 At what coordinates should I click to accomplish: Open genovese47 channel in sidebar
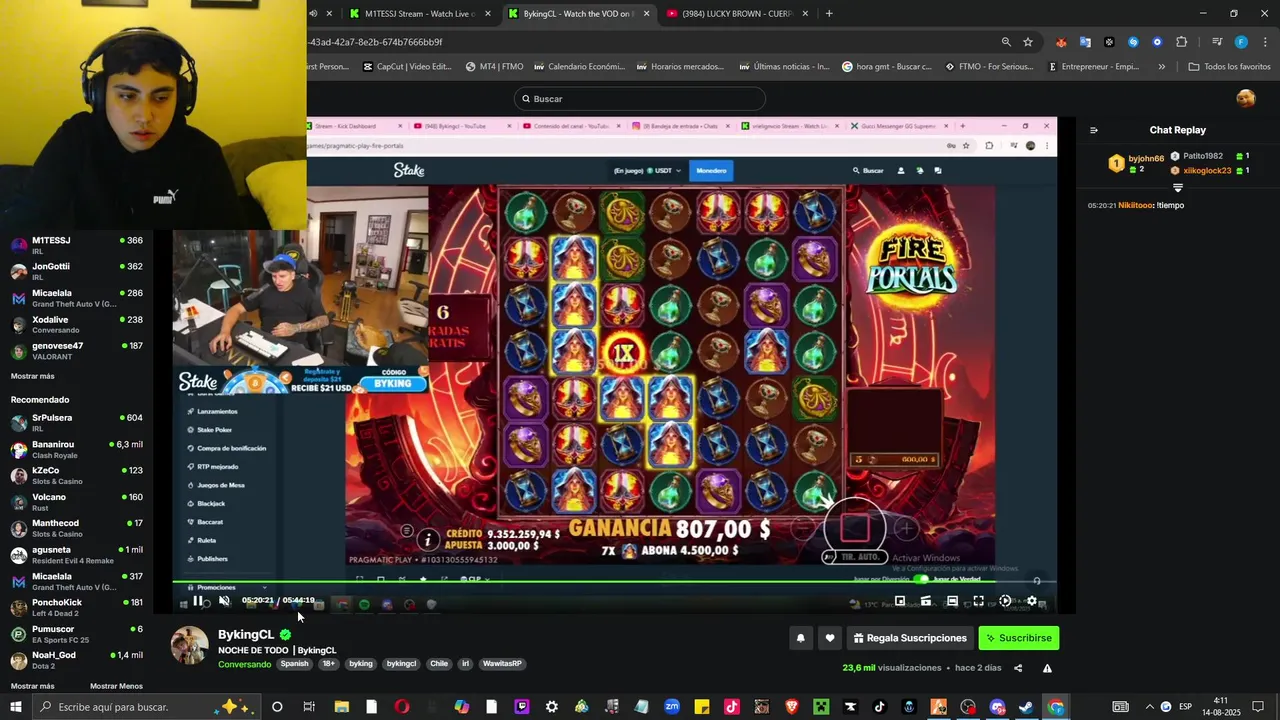click(x=77, y=350)
